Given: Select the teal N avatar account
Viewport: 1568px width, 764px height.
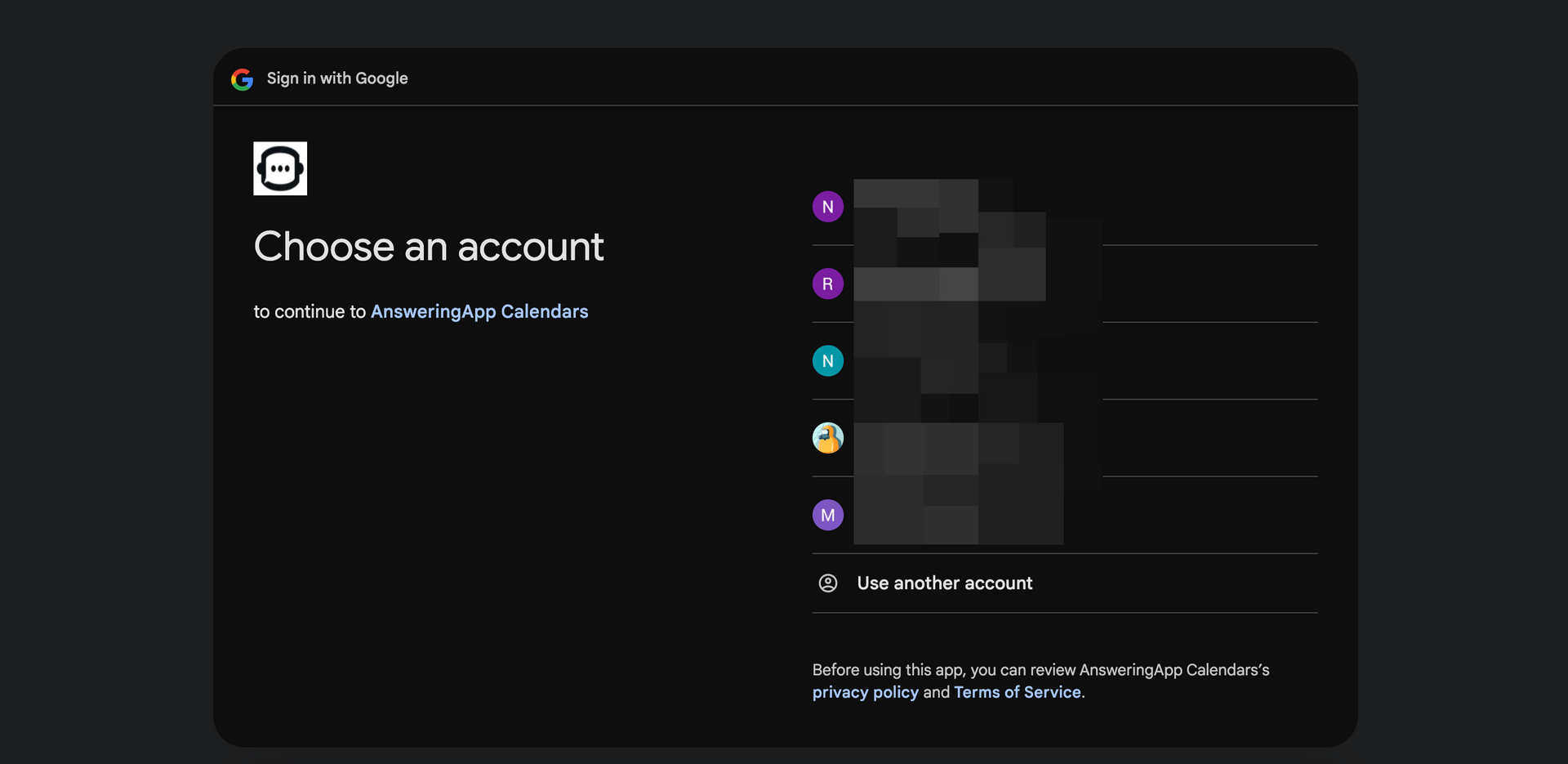Looking at the screenshot, I should pos(1064,361).
